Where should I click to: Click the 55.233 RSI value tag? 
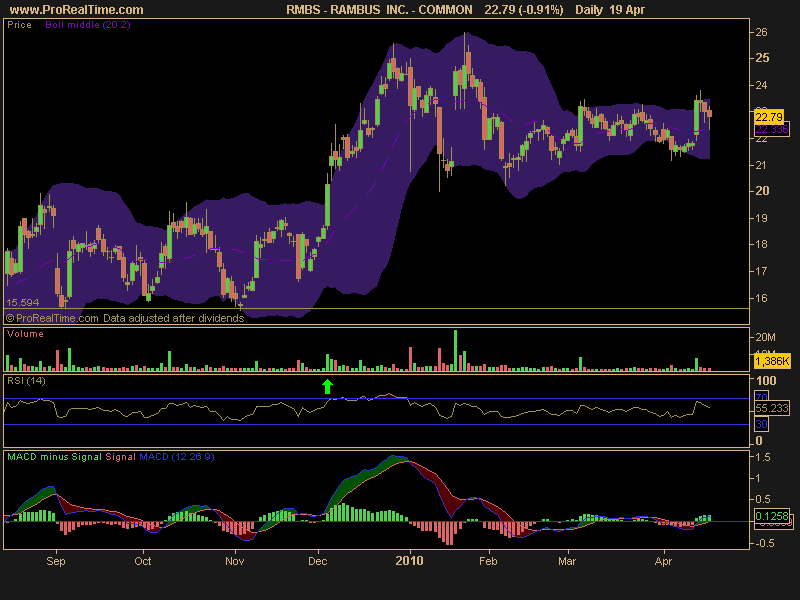pyautogui.click(x=772, y=408)
